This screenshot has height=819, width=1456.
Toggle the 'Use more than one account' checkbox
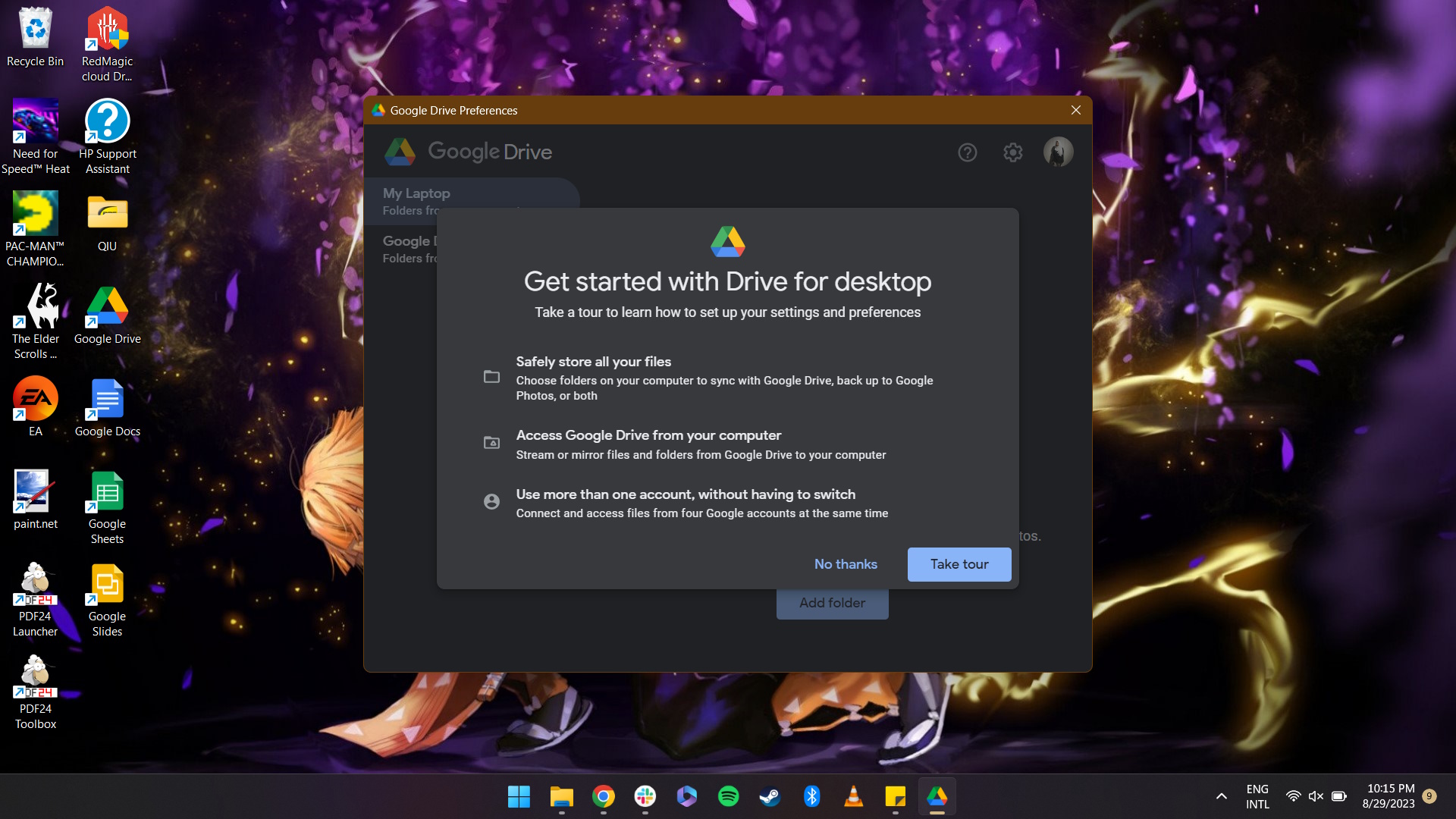click(x=490, y=502)
